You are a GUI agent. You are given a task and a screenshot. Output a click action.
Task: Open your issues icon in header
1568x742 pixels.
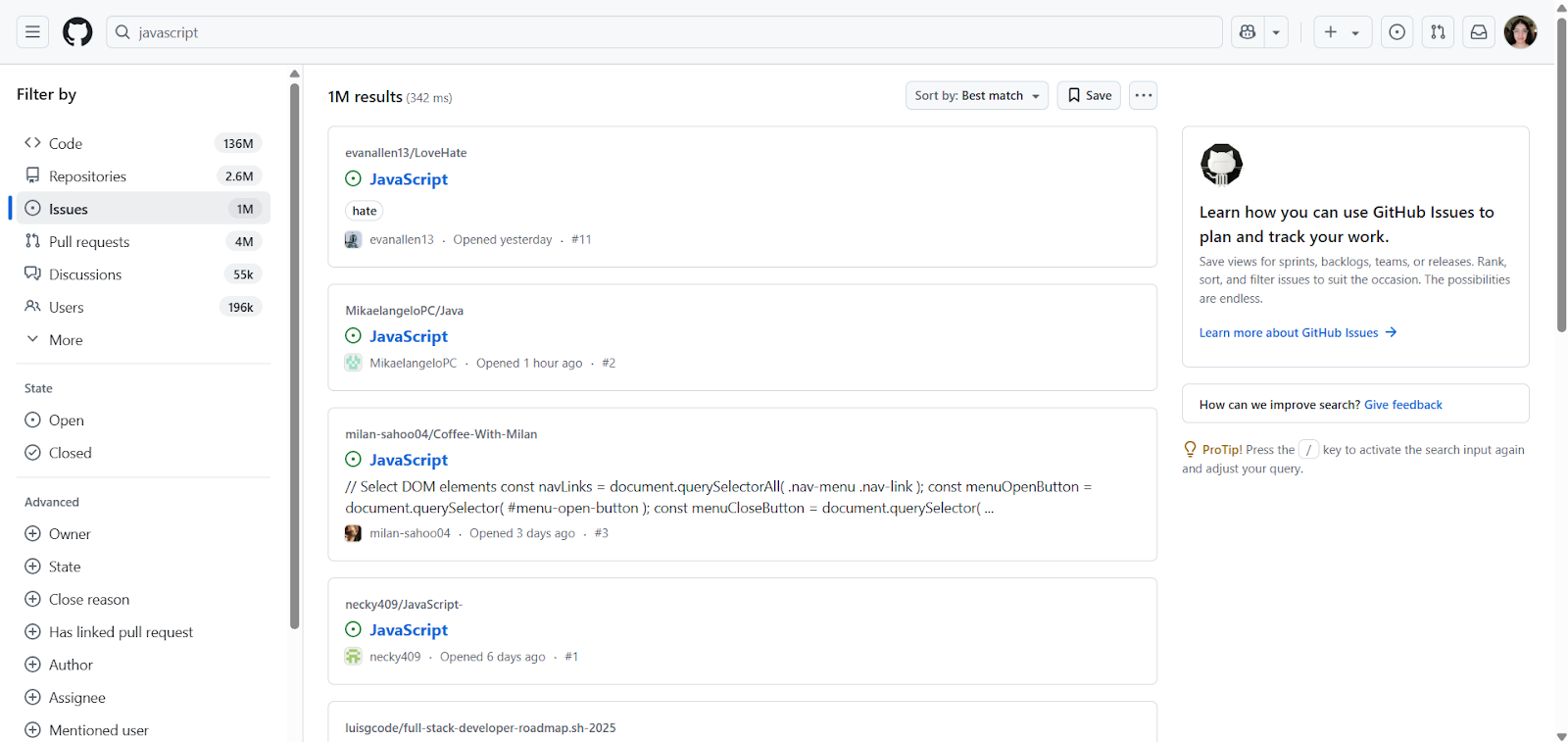(x=1397, y=32)
